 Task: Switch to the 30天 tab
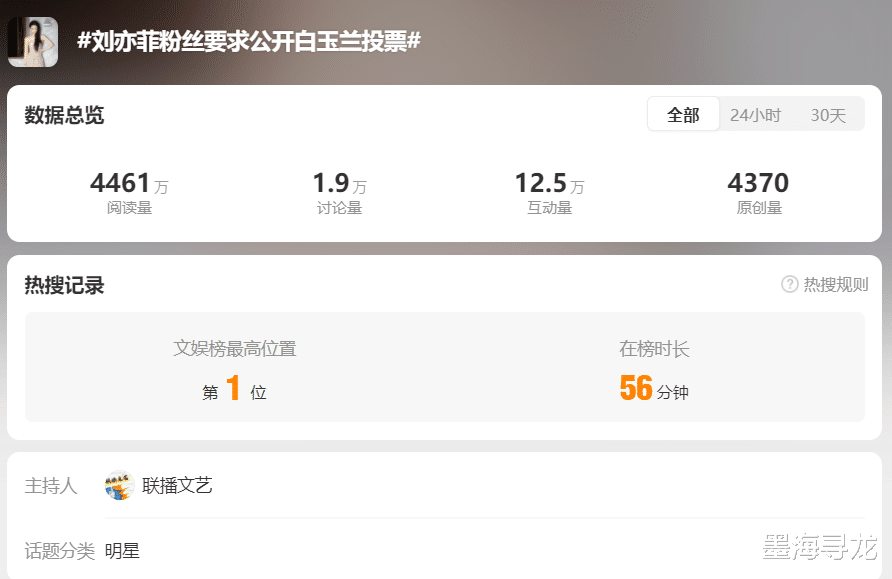click(828, 115)
